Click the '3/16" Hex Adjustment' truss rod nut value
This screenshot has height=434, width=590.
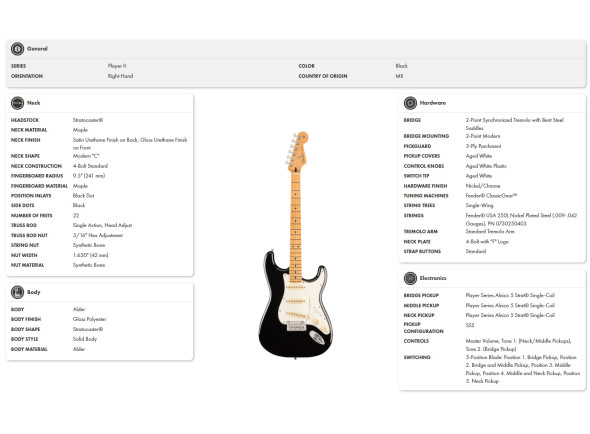pyautogui.click(x=98, y=235)
